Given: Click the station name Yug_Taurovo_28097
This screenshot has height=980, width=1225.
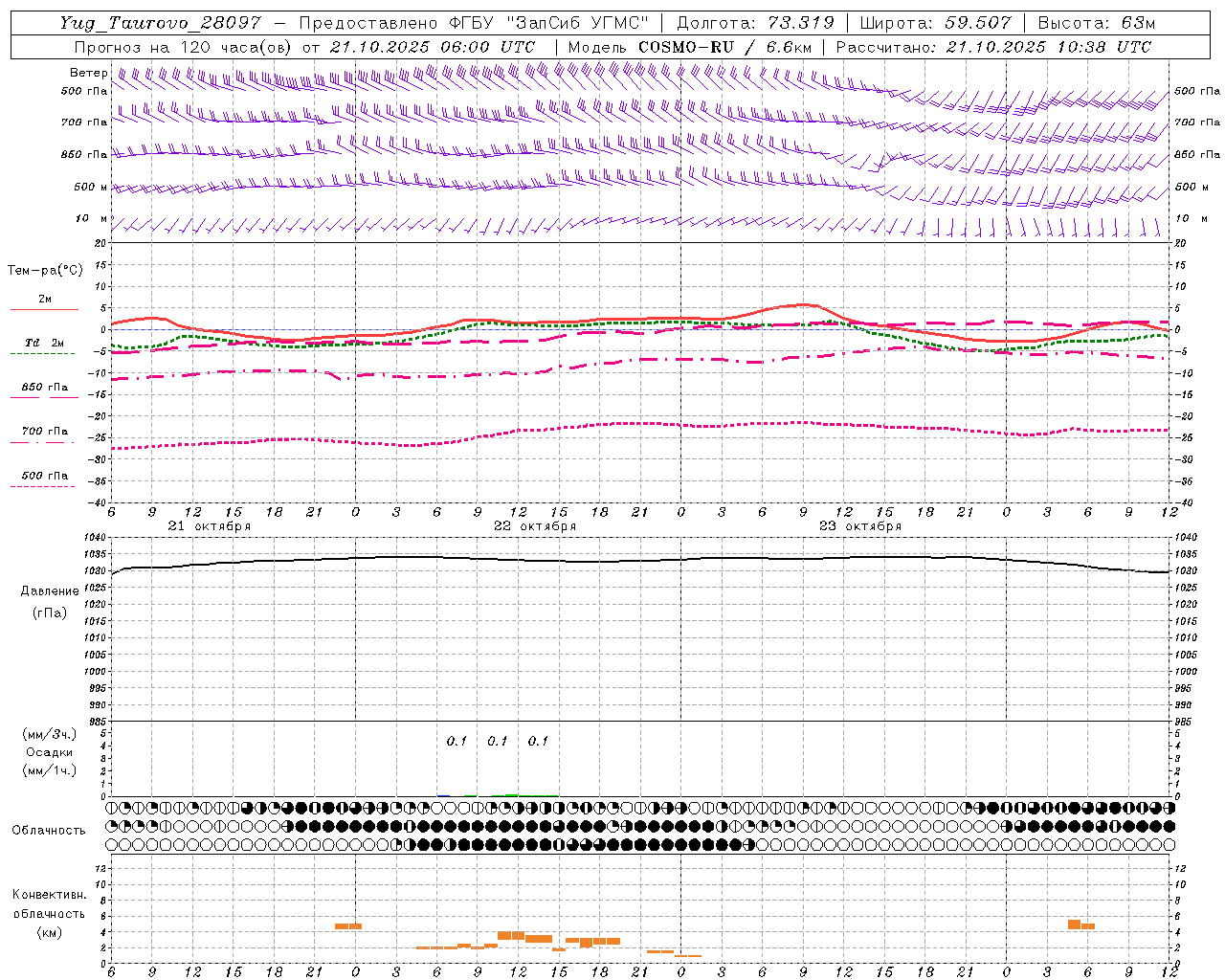Looking at the screenshot, I should (x=160, y=23).
